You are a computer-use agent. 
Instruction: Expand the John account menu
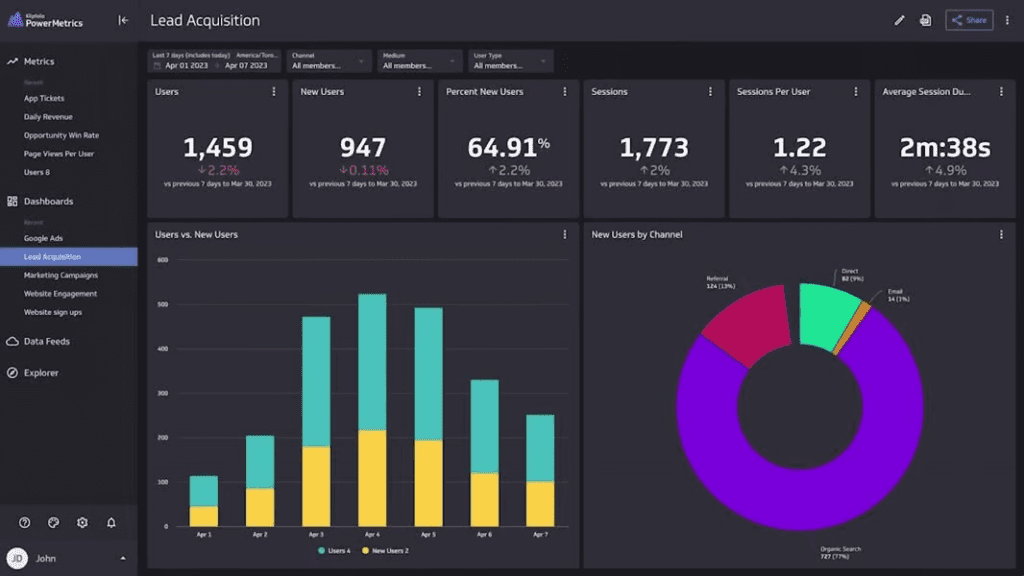pyautogui.click(x=123, y=558)
